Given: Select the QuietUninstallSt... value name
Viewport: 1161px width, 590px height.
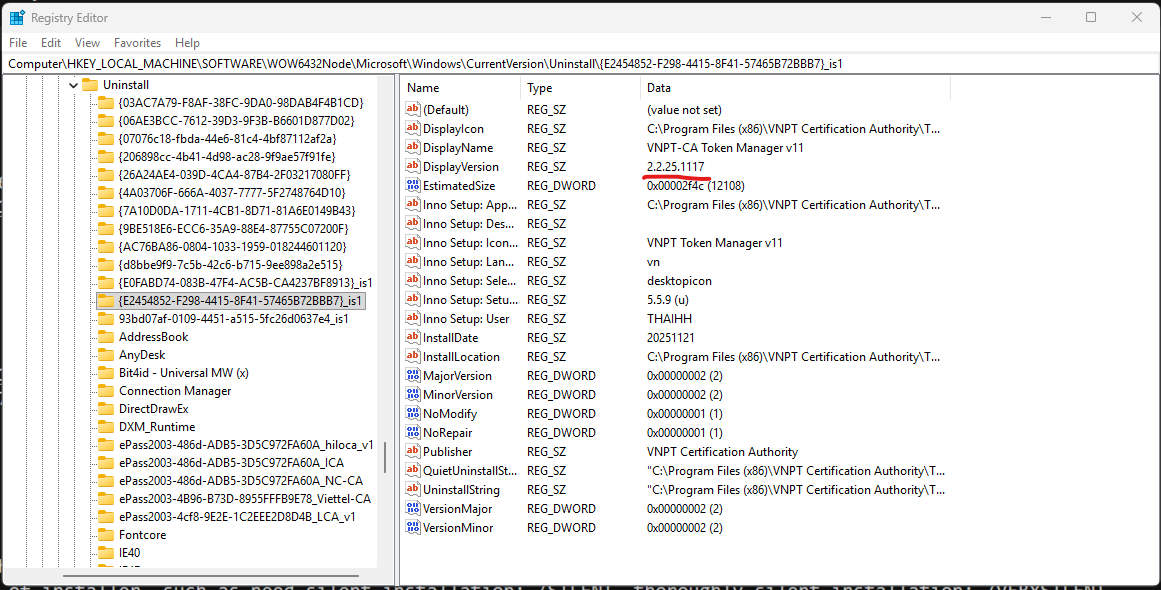Looking at the screenshot, I should click(470, 471).
